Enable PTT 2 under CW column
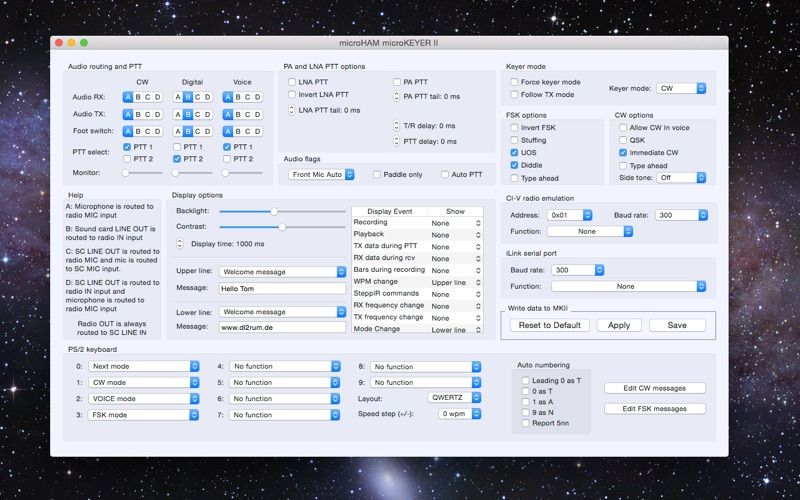The height and width of the screenshot is (500, 800). pyautogui.click(x=127, y=159)
